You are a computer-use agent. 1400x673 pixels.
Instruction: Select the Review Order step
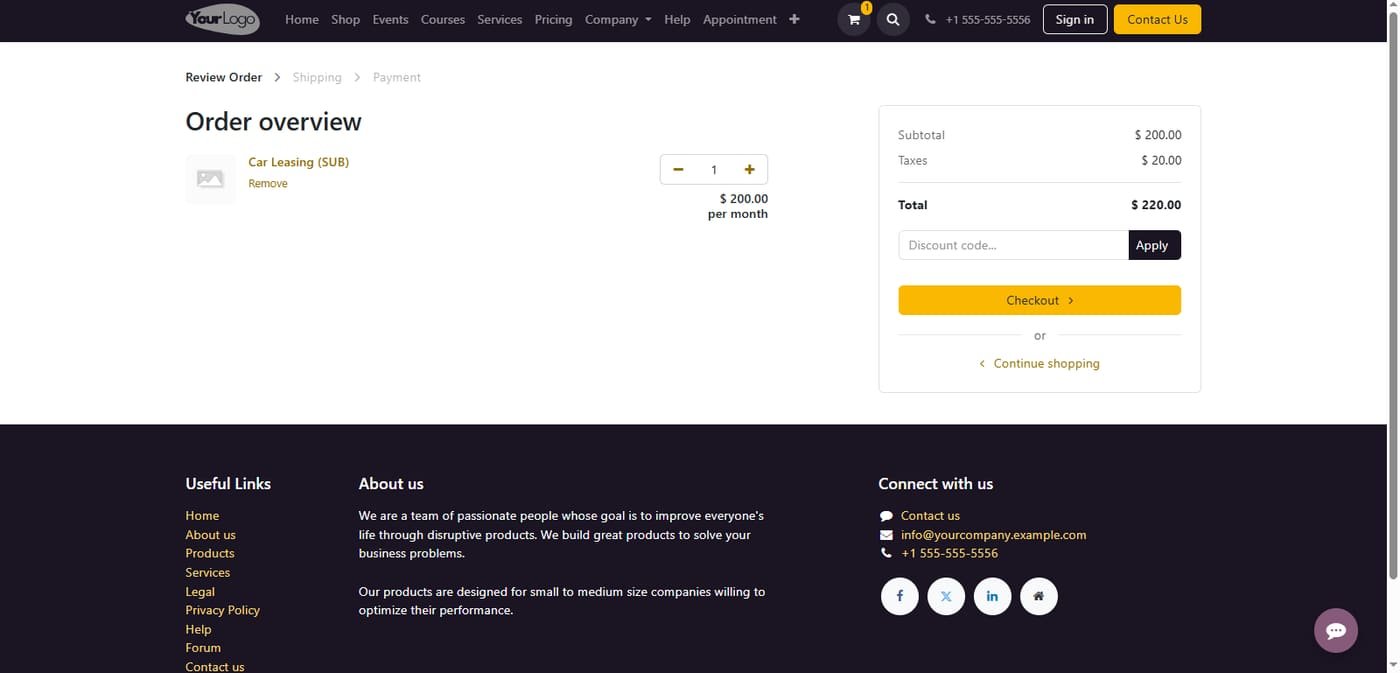(x=224, y=77)
